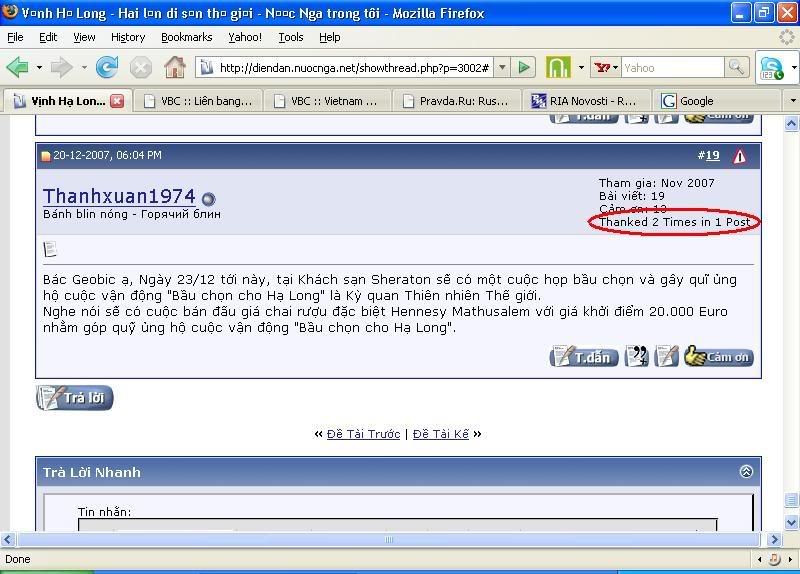Click the green Go arrow beside address bar
Screen dimensions: 800x574
(x=525, y=68)
